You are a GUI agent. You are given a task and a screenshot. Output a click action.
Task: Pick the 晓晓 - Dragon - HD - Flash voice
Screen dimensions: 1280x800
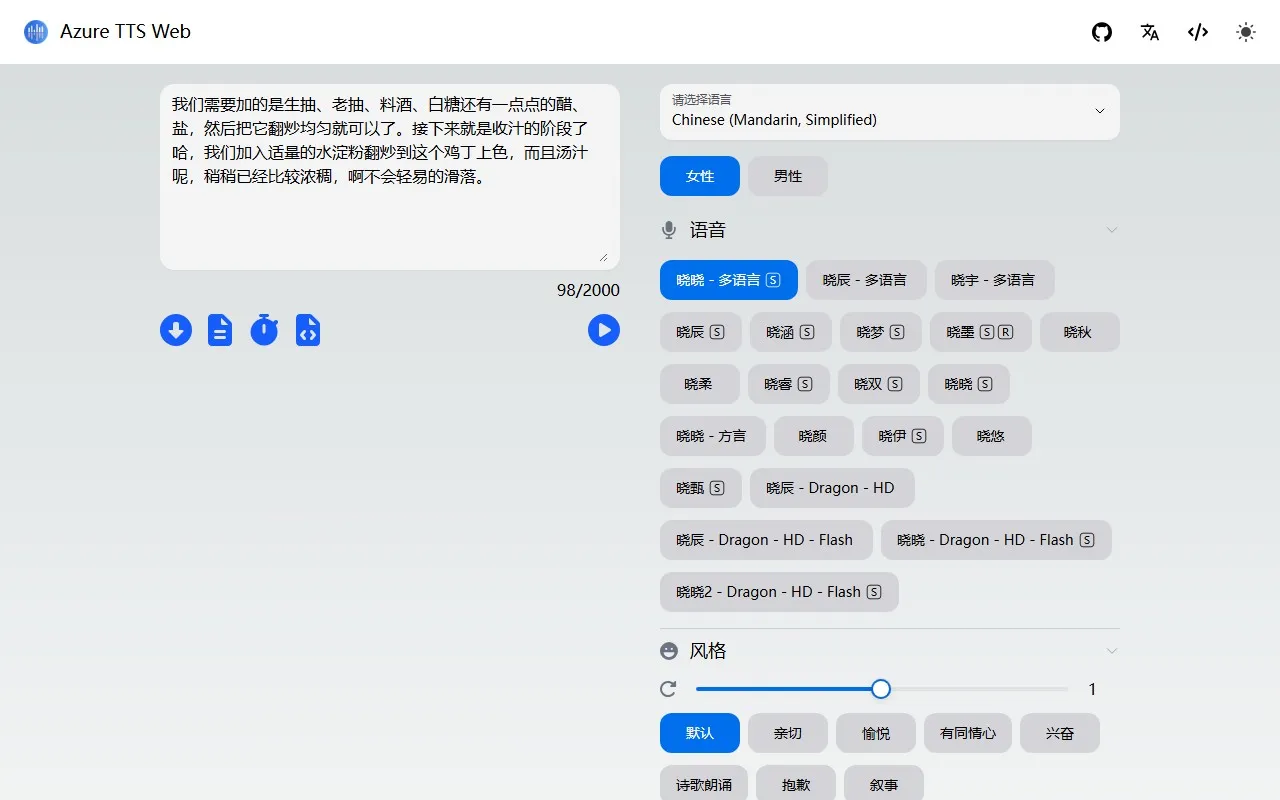[996, 540]
